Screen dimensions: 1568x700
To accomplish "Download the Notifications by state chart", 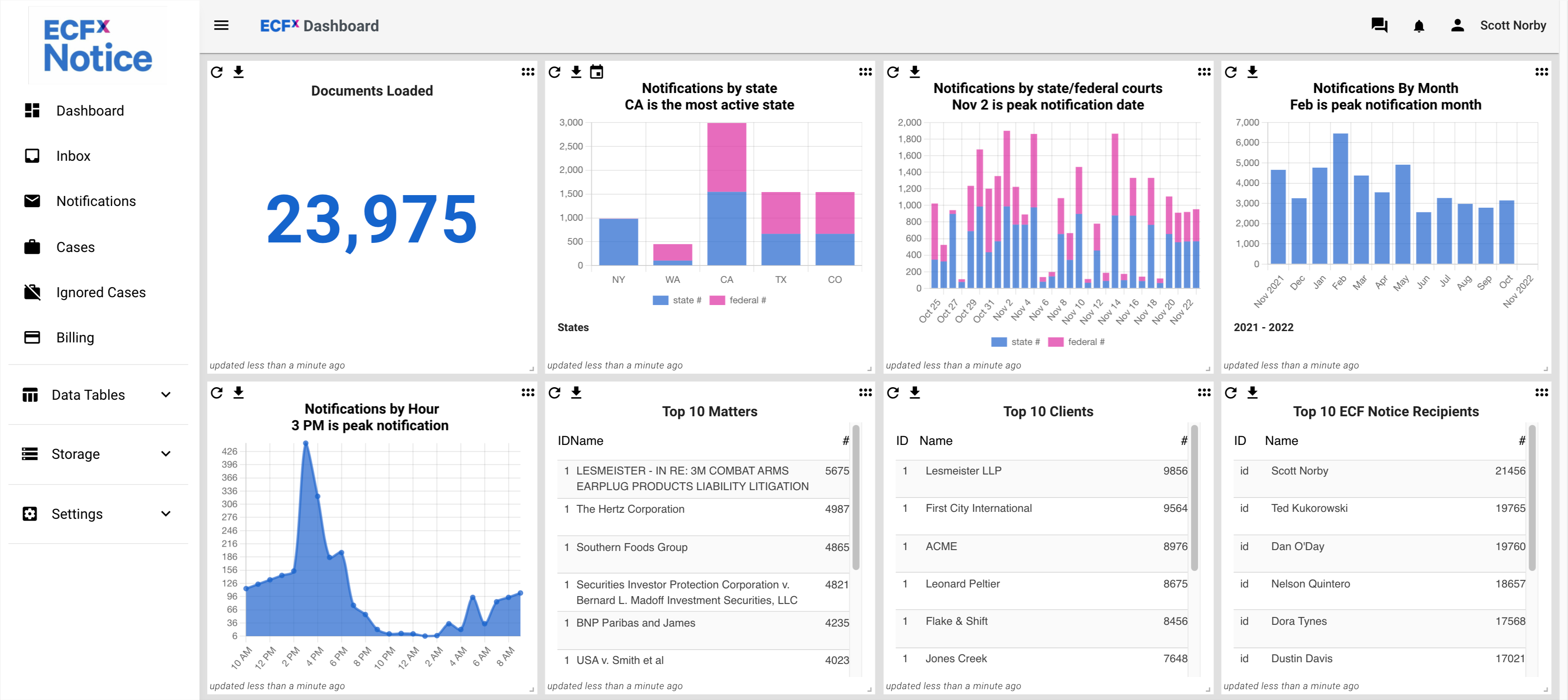I will point(576,73).
